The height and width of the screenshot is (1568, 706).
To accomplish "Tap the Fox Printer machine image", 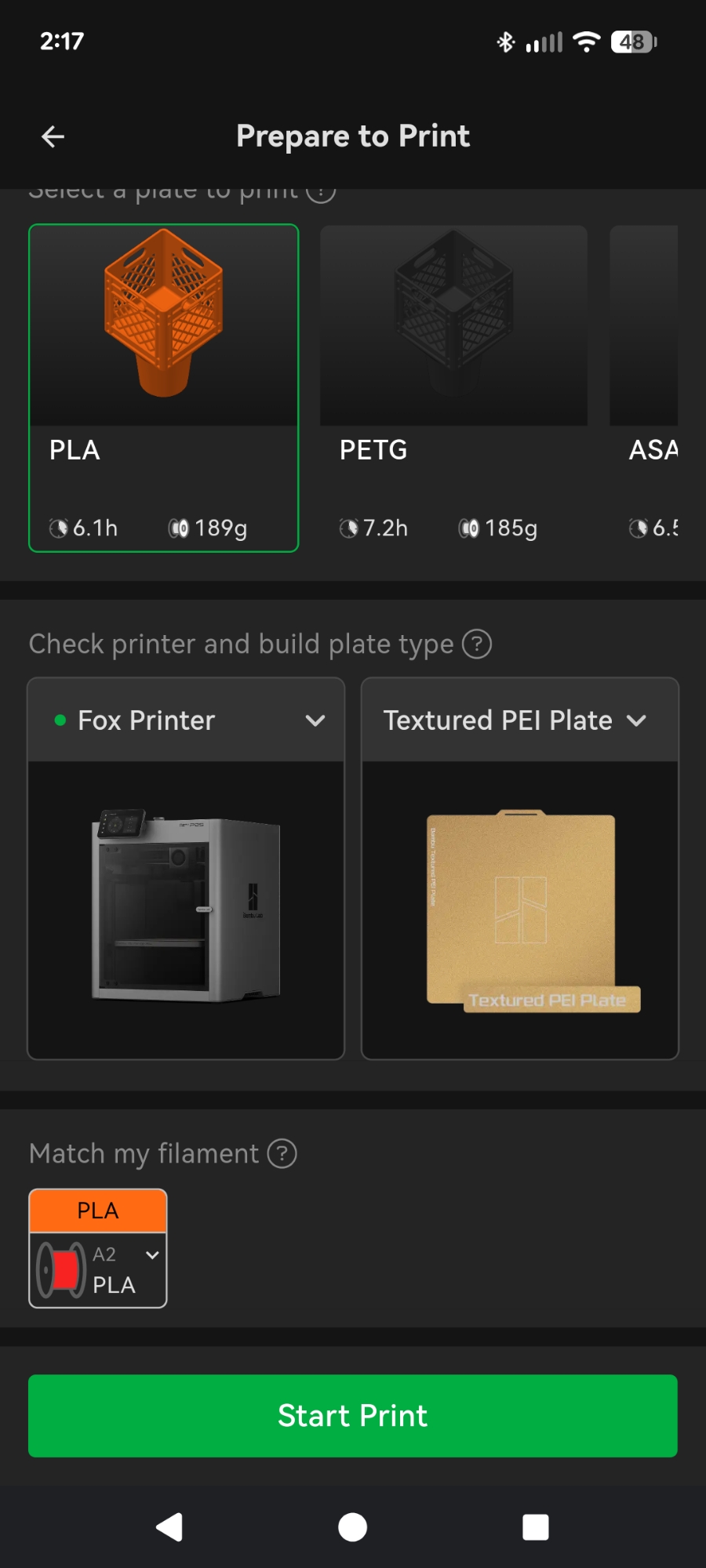I will (x=186, y=908).
